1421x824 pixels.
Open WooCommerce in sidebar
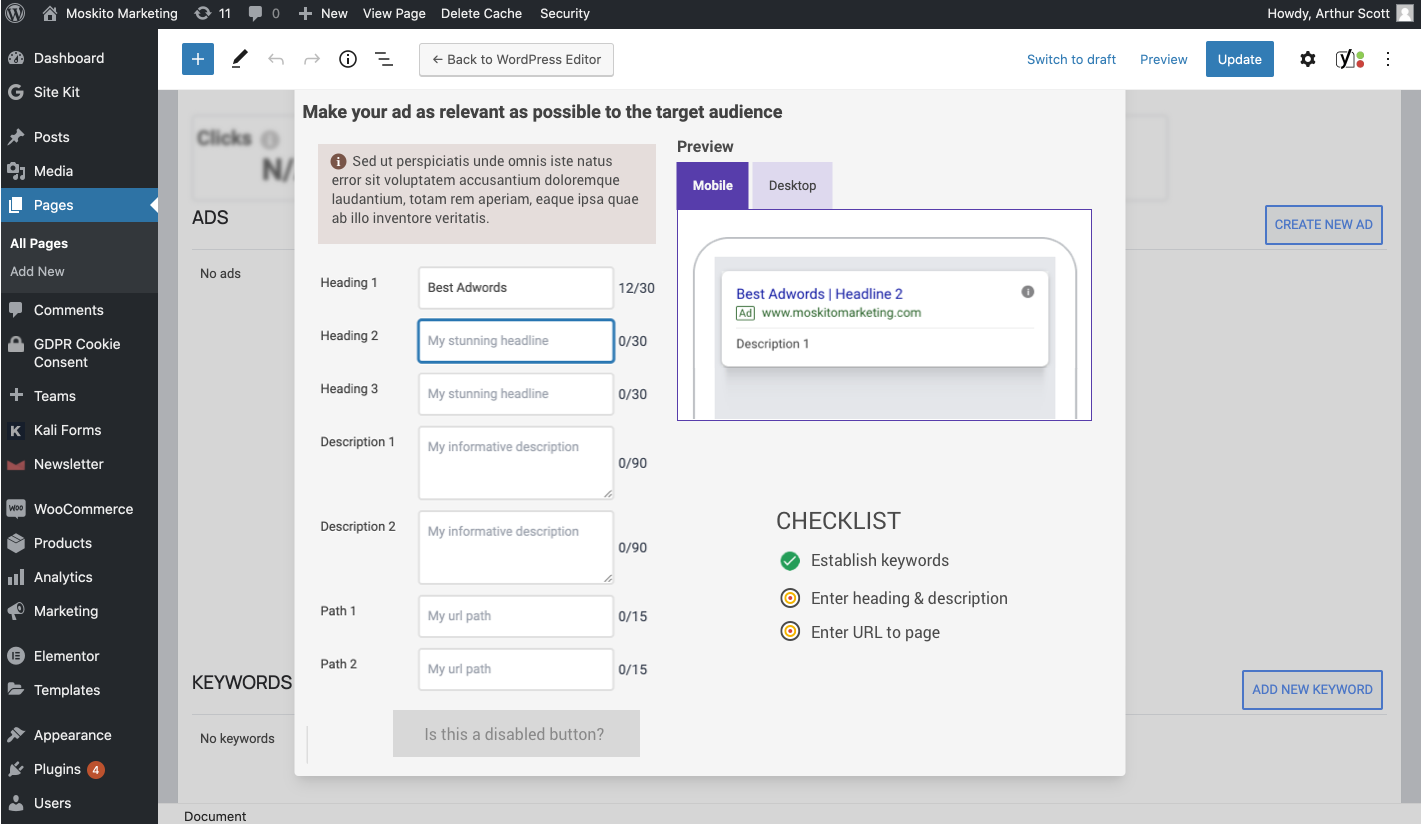79,509
